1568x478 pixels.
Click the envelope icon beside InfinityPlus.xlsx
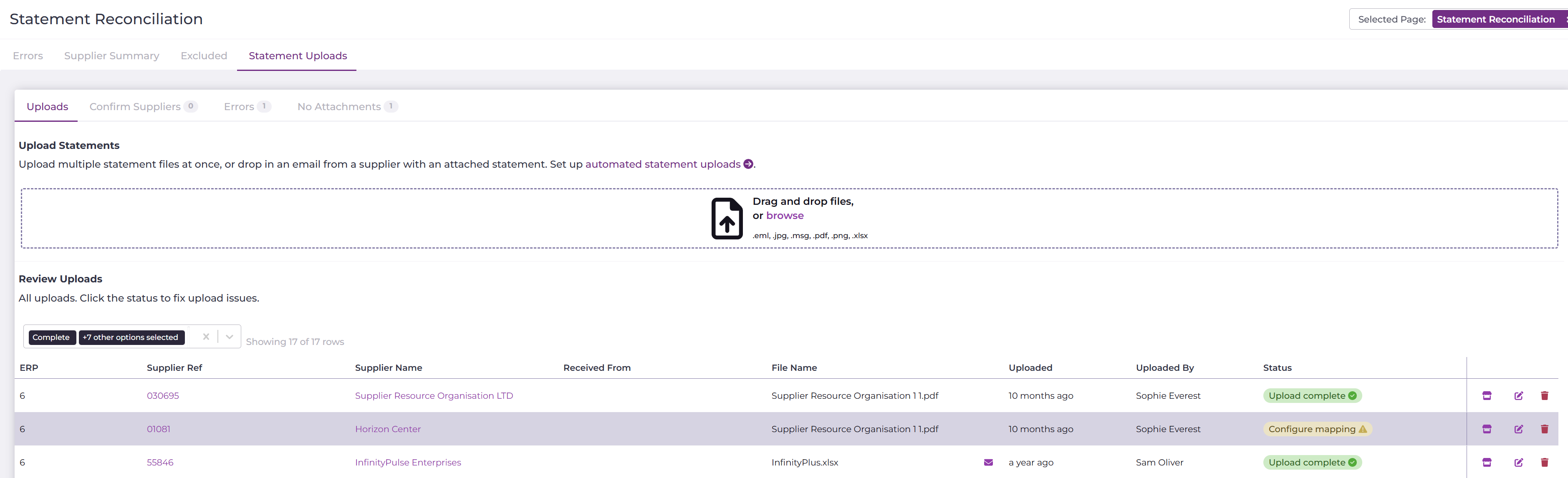[988, 462]
